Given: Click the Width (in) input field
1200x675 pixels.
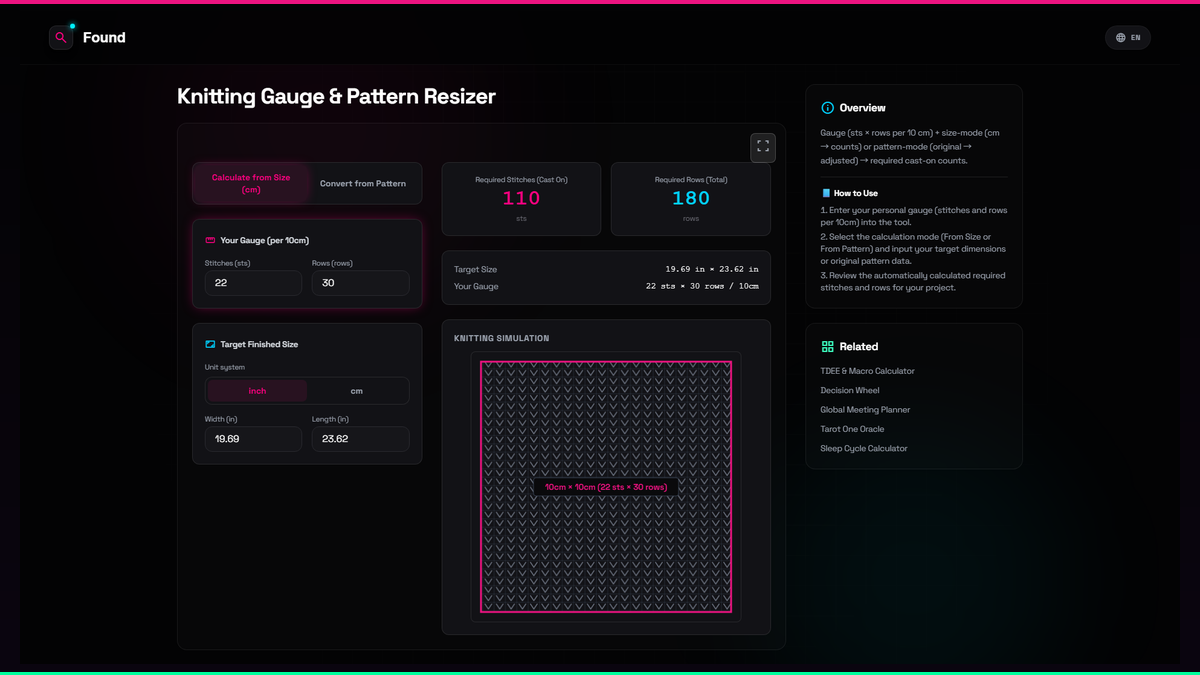Looking at the screenshot, I should pos(253,439).
